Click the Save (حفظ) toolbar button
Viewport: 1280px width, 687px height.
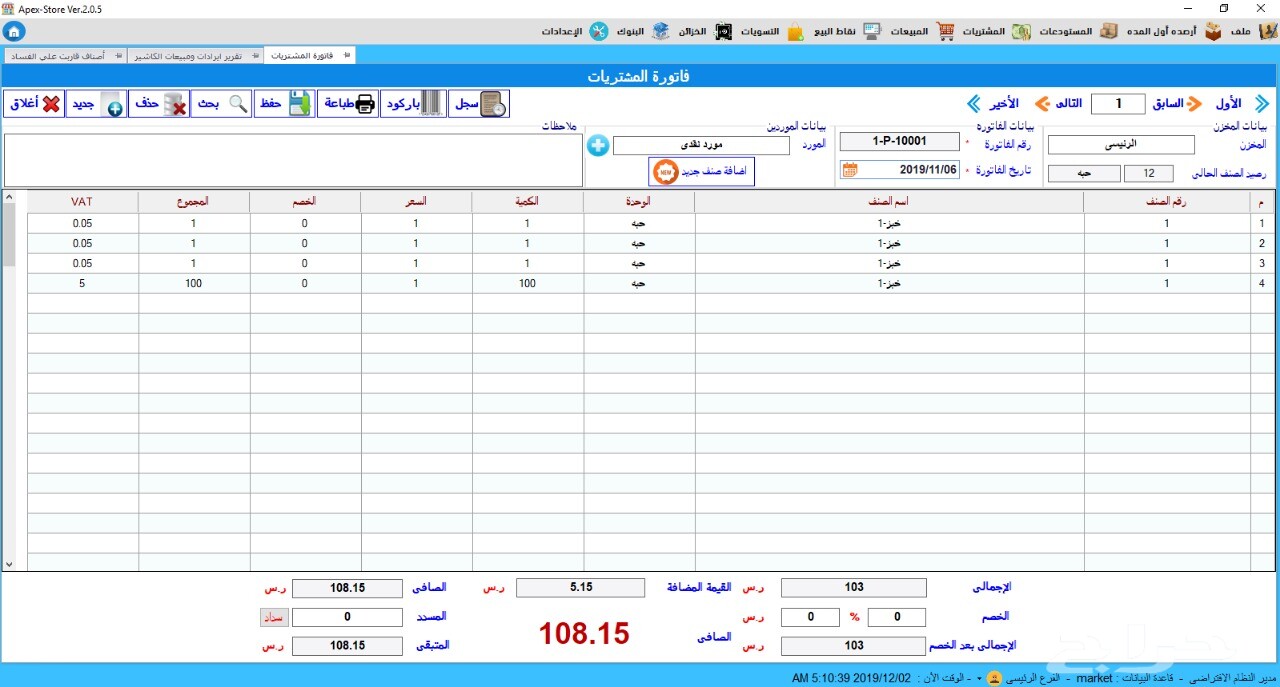284,104
